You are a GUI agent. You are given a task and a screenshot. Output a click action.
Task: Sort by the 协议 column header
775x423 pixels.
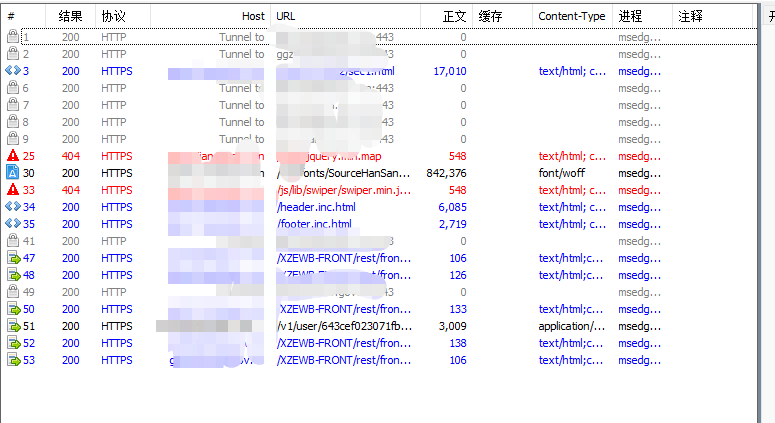pos(123,16)
